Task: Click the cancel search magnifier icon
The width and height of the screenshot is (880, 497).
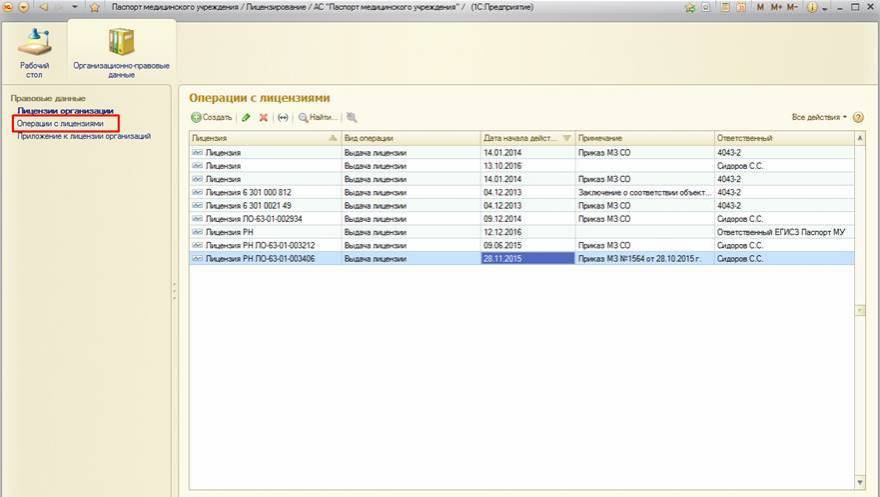Action: tap(352, 117)
